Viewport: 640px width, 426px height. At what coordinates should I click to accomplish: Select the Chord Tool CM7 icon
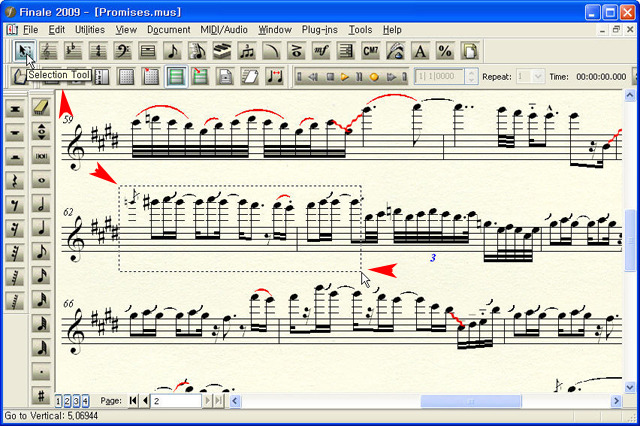[371, 51]
